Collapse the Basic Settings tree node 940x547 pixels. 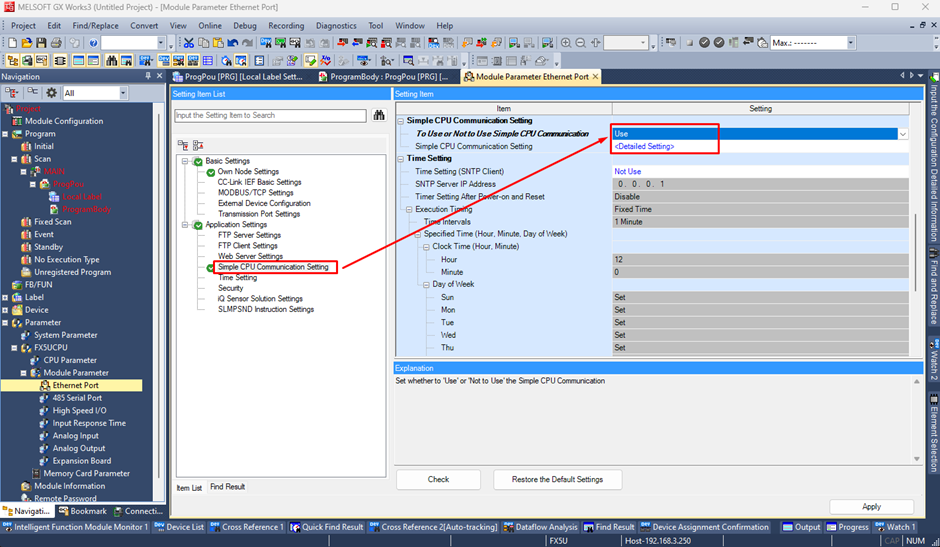pos(185,161)
